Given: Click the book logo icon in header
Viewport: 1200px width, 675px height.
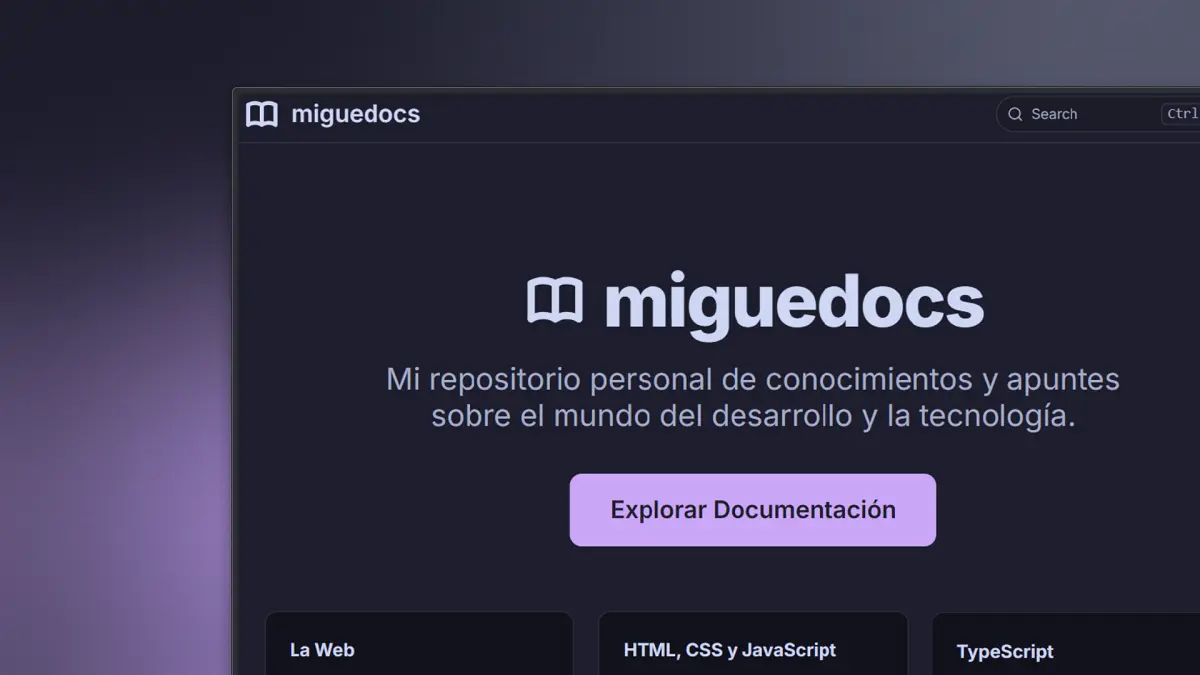Looking at the screenshot, I should 262,114.
